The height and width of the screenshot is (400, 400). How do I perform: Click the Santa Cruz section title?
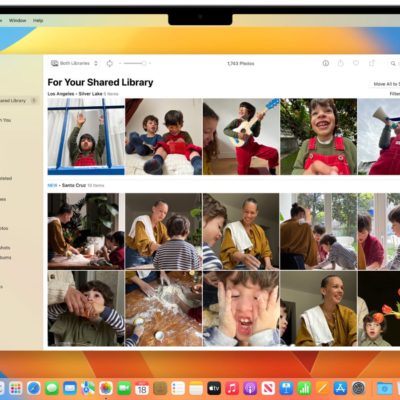tap(74, 185)
